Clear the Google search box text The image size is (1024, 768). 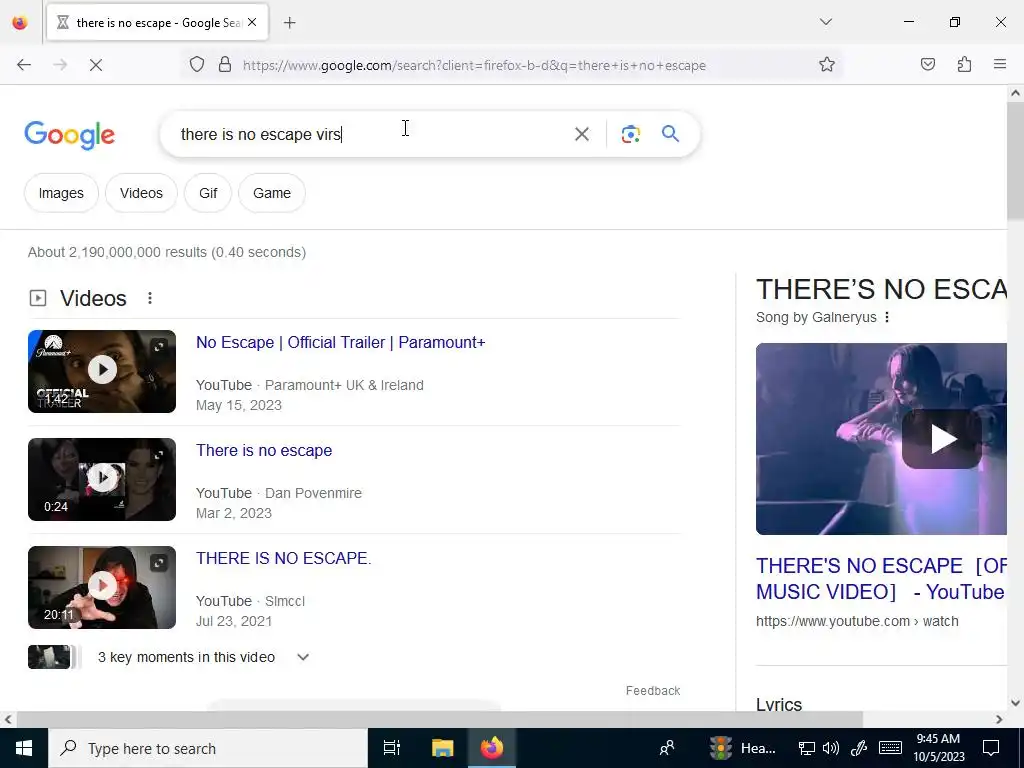coord(582,135)
